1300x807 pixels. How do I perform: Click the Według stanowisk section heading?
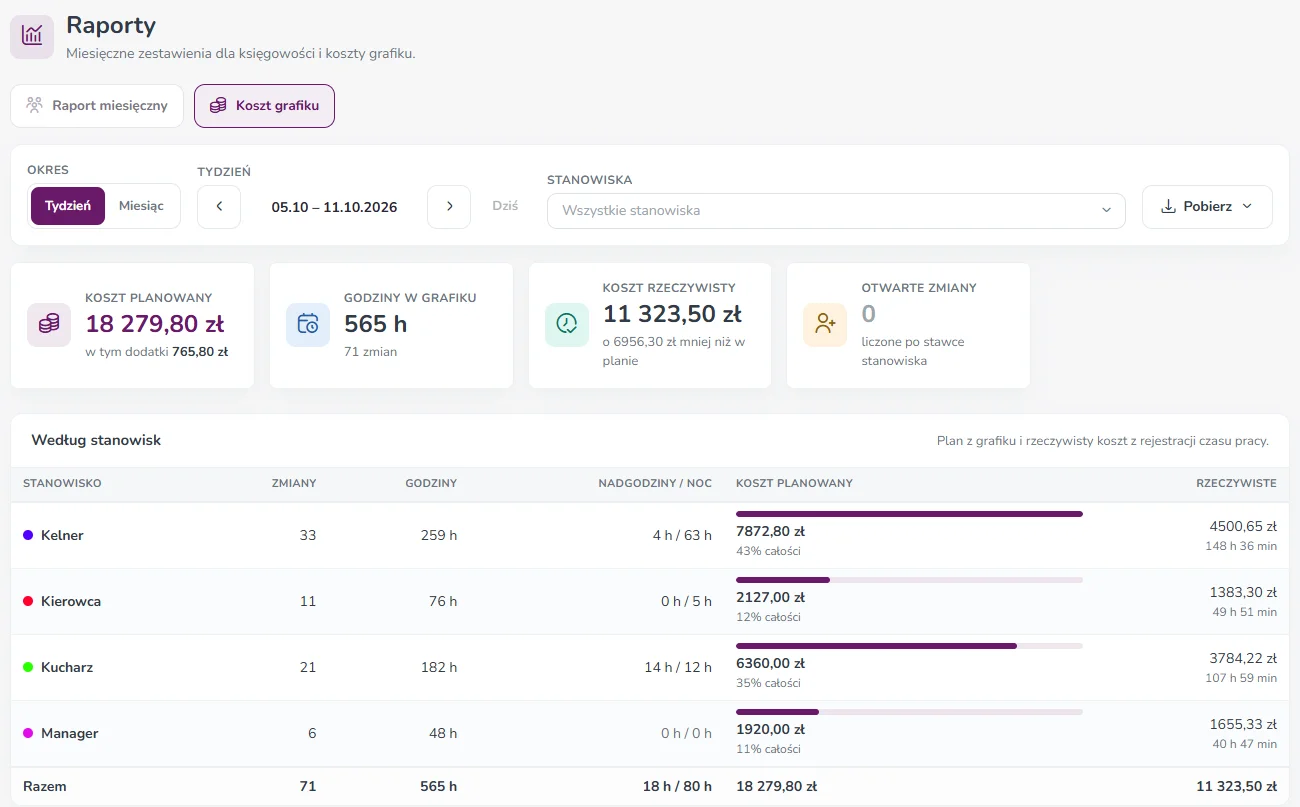coord(96,440)
